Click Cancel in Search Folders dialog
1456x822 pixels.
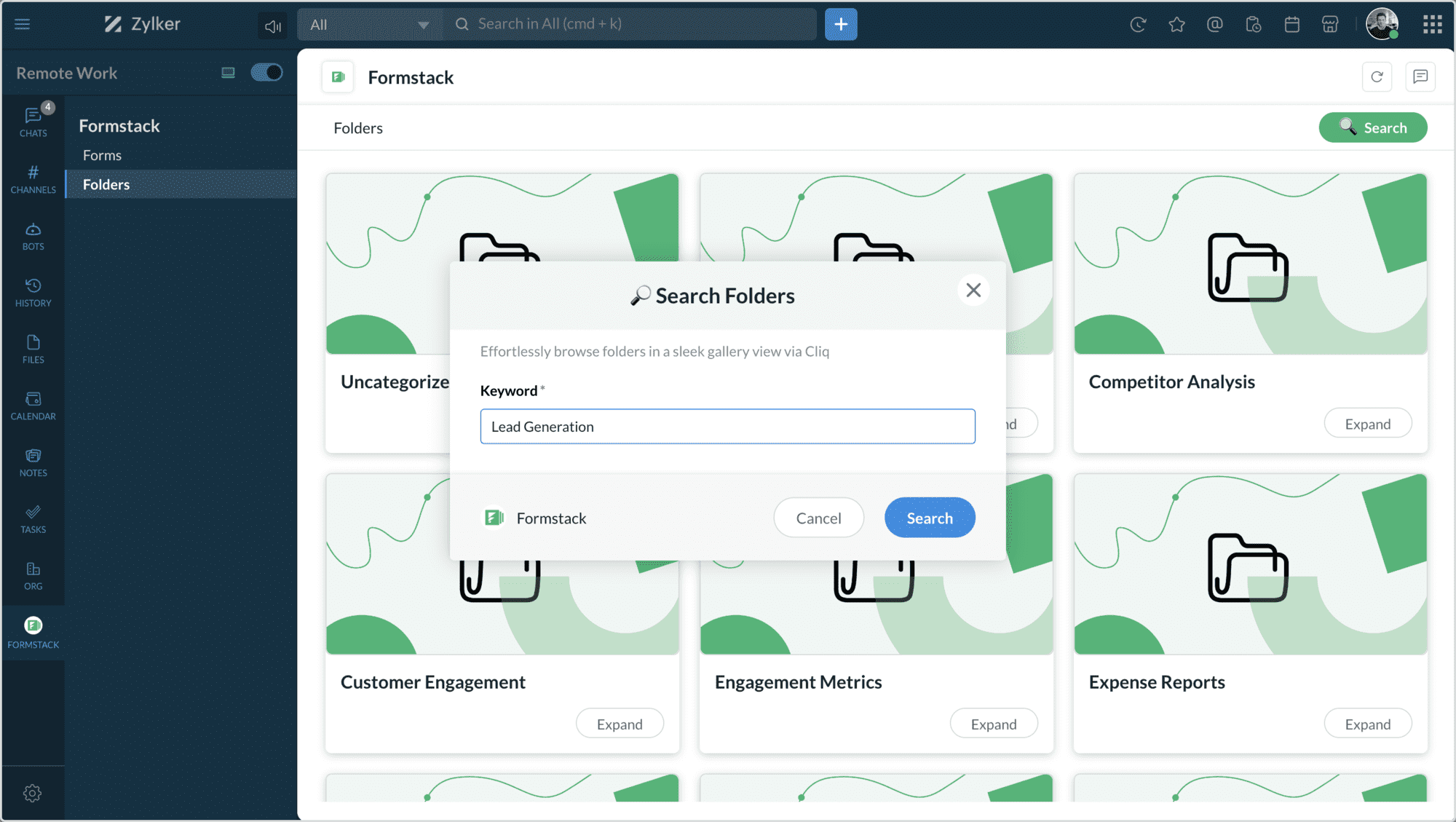tap(818, 518)
